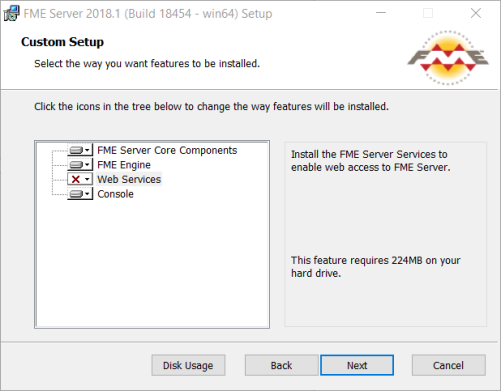The image size is (501, 391).
Task: Open the Disk Usage dialog
Action: tap(188, 365)
